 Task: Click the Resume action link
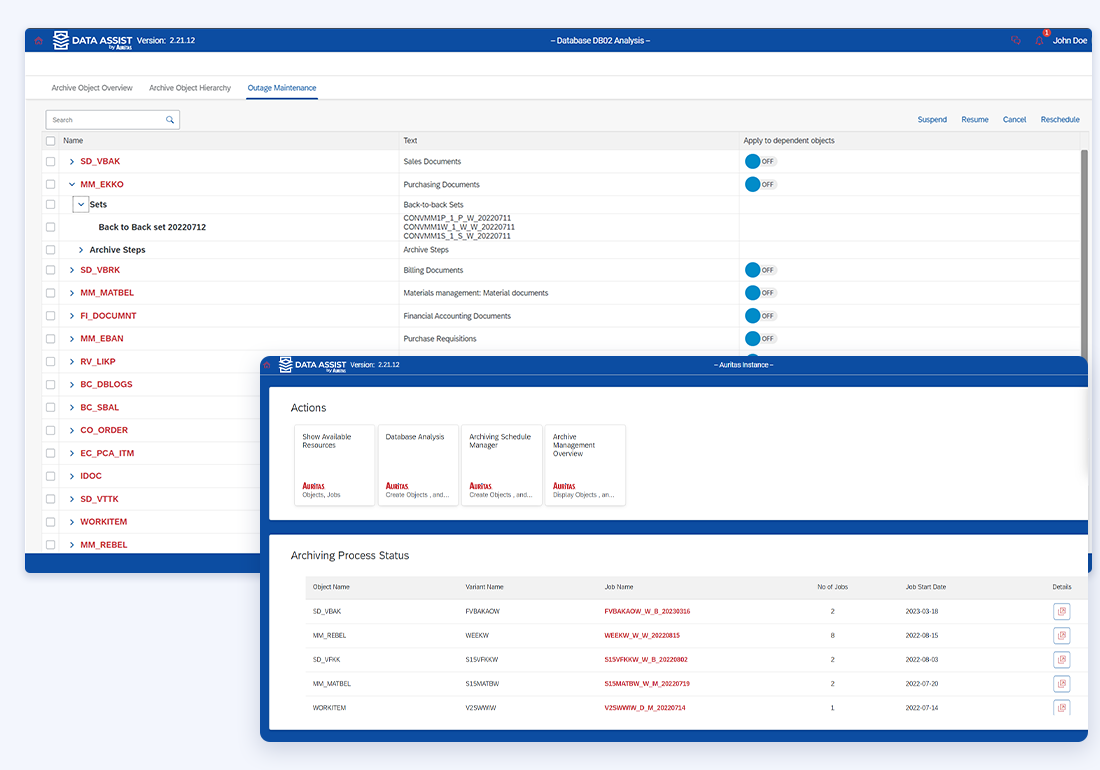click(x=975, y=120)
